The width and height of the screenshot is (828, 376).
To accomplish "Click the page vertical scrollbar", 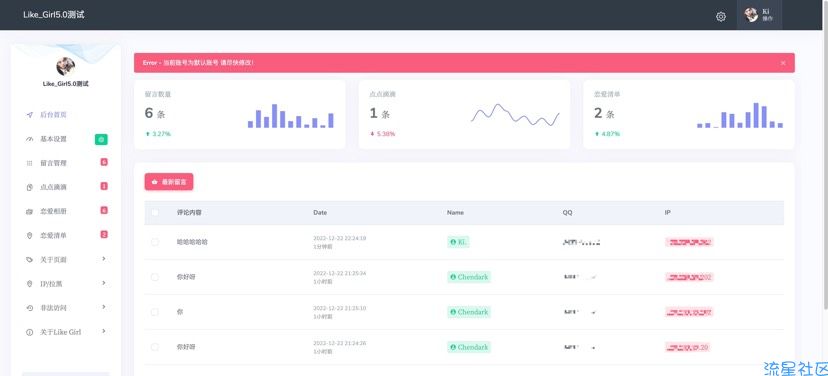I will pos(825,169).
